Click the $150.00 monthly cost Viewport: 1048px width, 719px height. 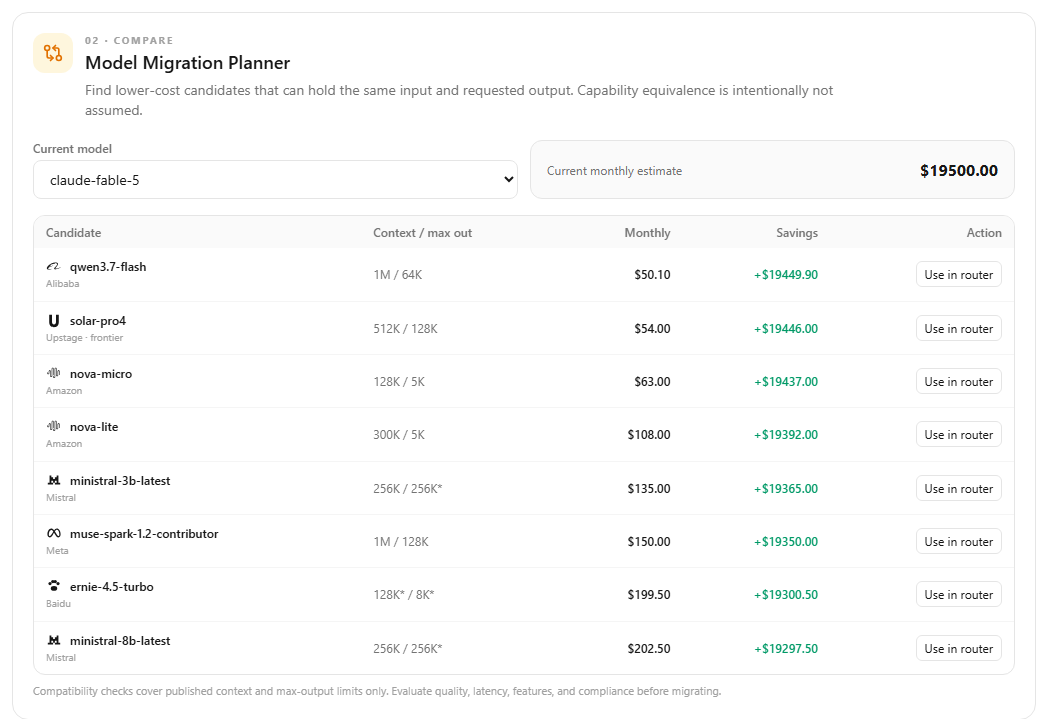[649, 541]
